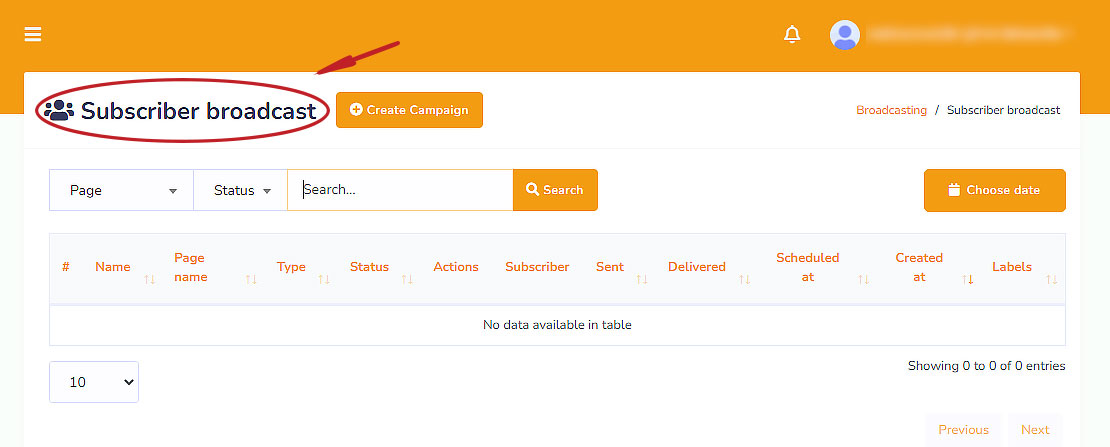This screenshot has height=447, width=1110.
Task: Sort table by Page name column
Action: tap(190, 267)
